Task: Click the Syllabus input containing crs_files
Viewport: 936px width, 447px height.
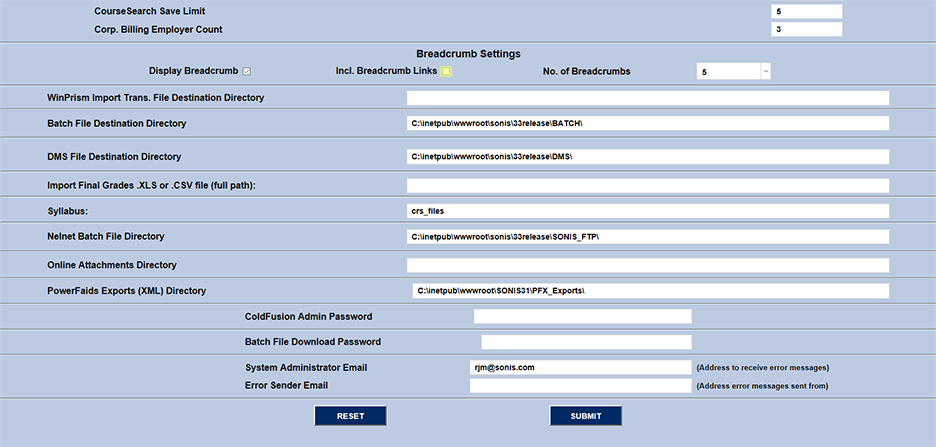Action: [x=647, y=211]
